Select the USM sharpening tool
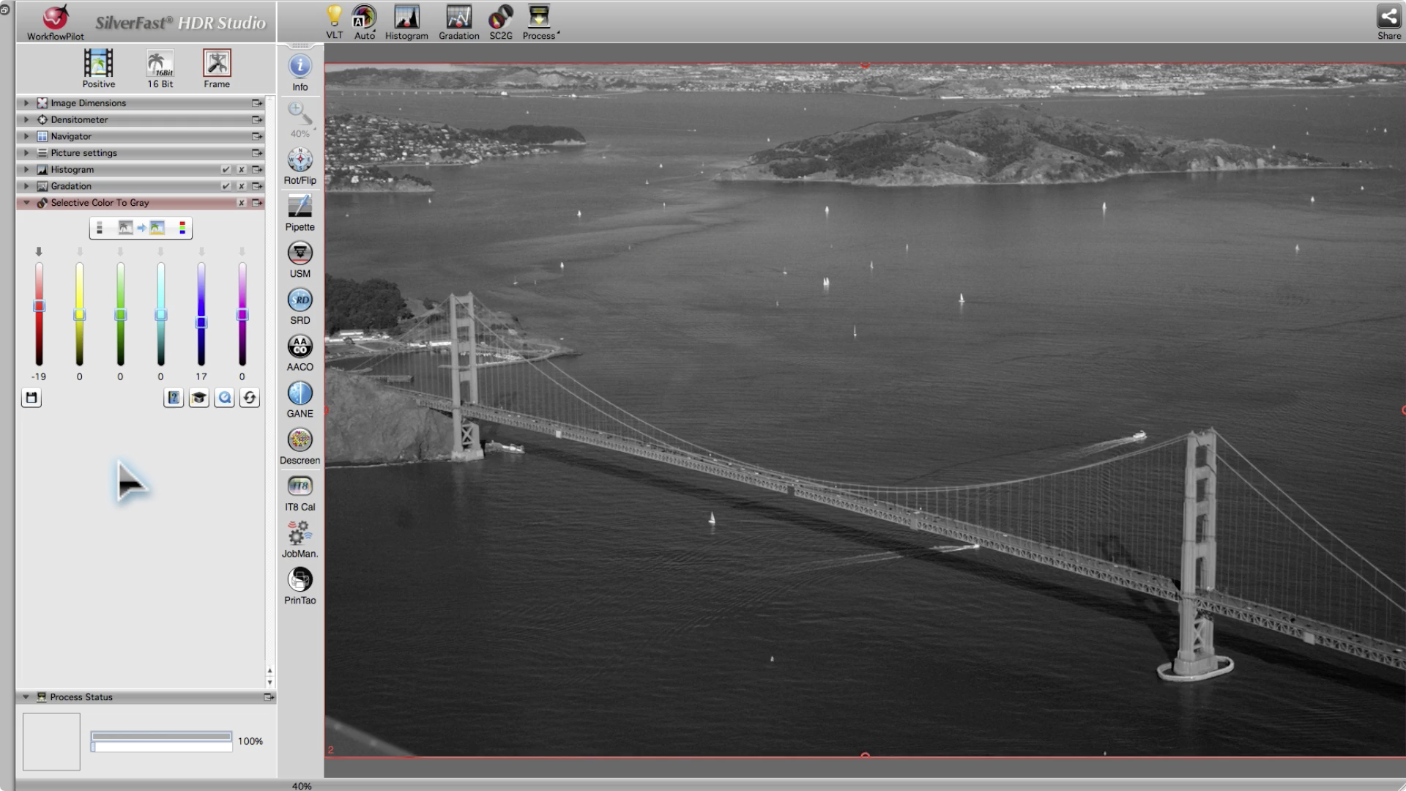Image resolution: width=1406 pixels, height=791 pixels. 300,254
